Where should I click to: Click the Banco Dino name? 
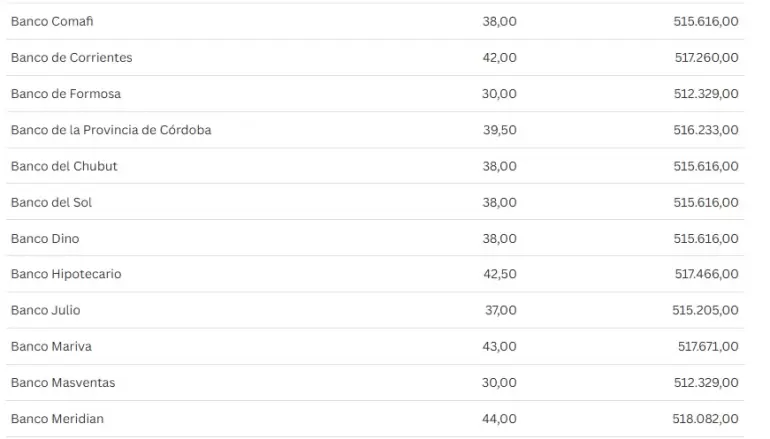[x=45, y=238]
